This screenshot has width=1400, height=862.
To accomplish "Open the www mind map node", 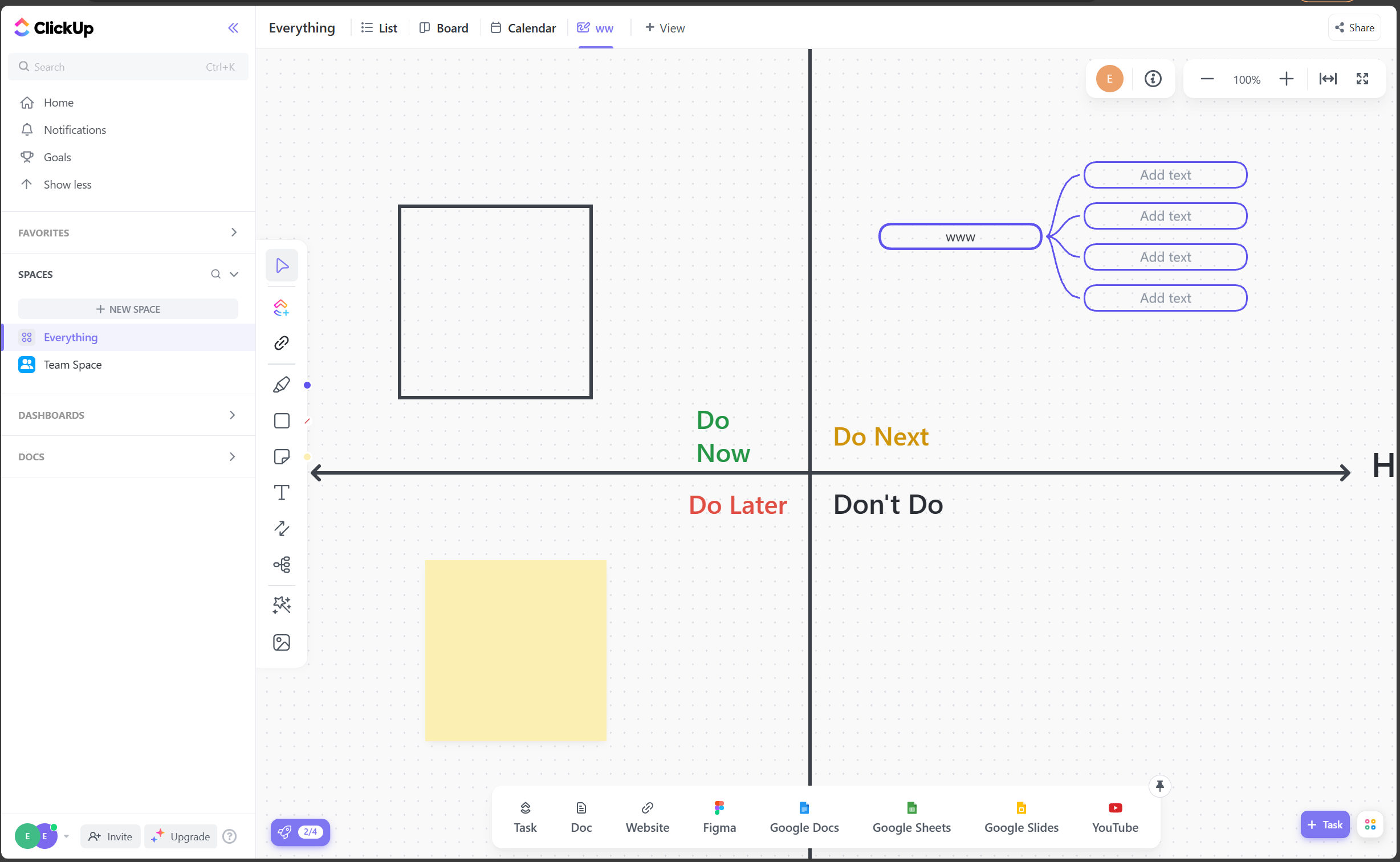I will tap(960, 237).
